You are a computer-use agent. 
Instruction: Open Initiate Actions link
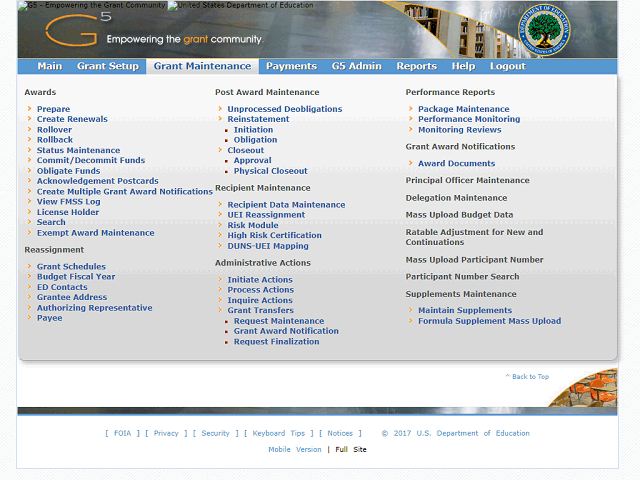pyautogui.click(x=260, y=280)
